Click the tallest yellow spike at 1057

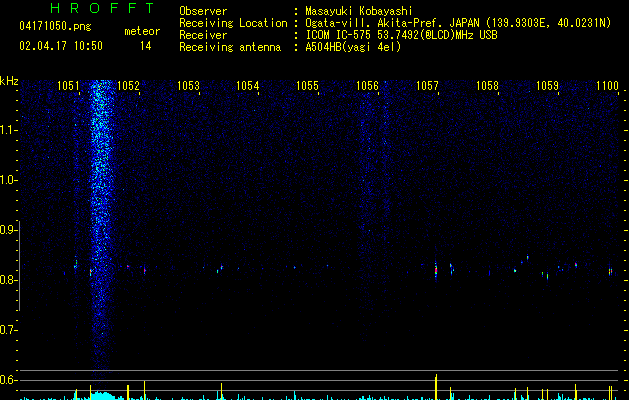pyautogui.click(x=436, y=386)
